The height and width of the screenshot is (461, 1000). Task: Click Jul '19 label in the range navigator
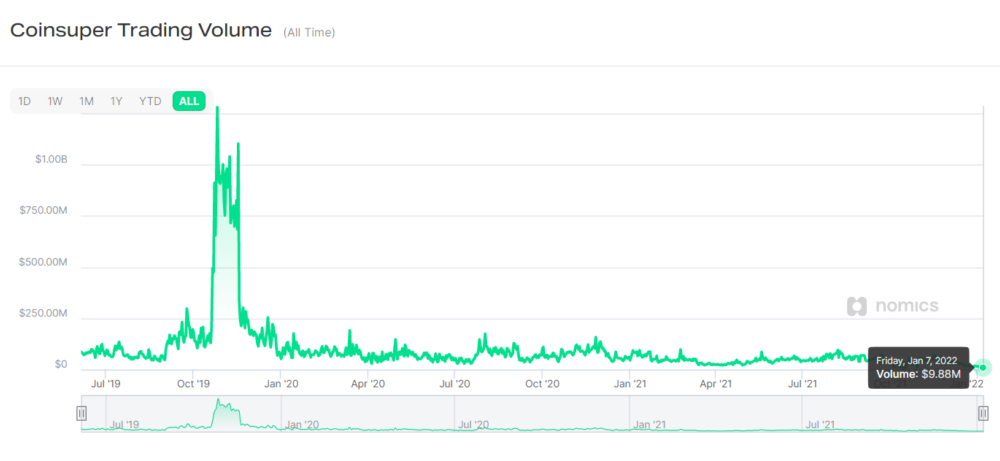point(126,424)
